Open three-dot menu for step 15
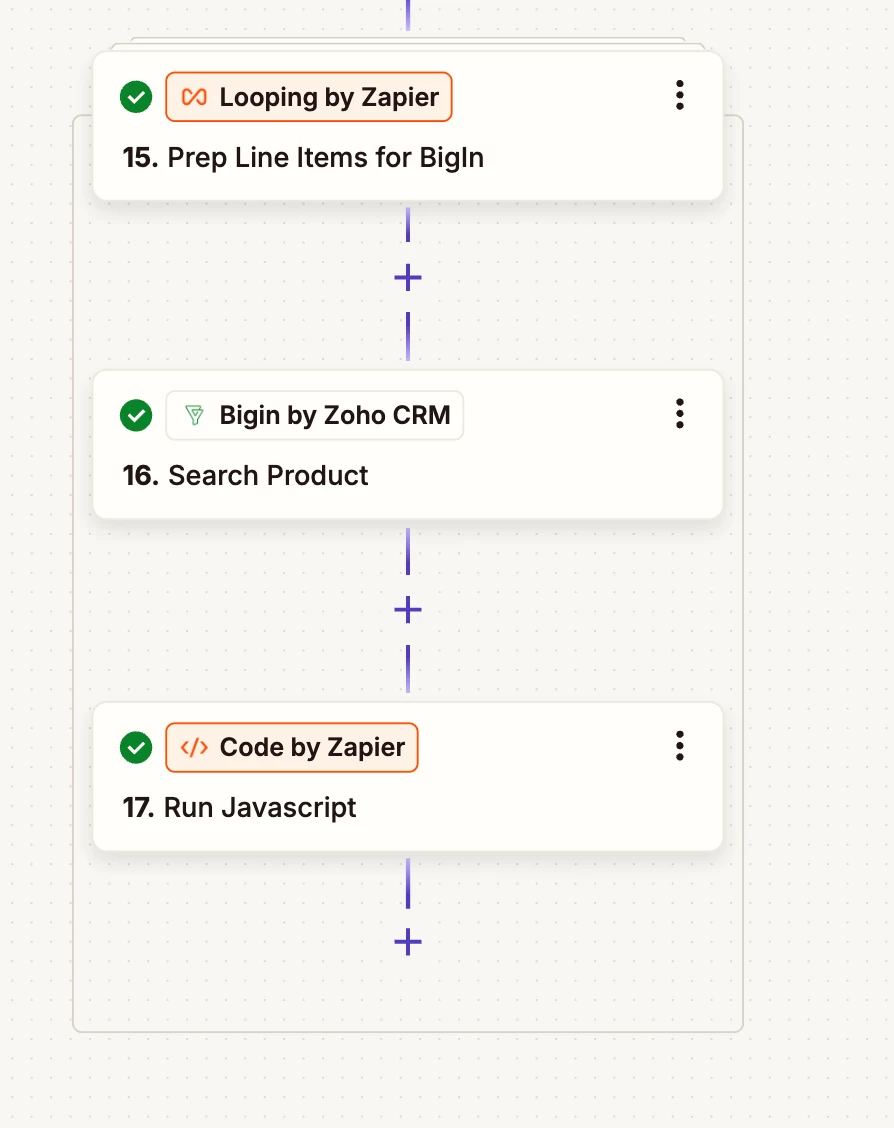The image size is (894, 1128). pyautogui.click(x=680, y=95)
